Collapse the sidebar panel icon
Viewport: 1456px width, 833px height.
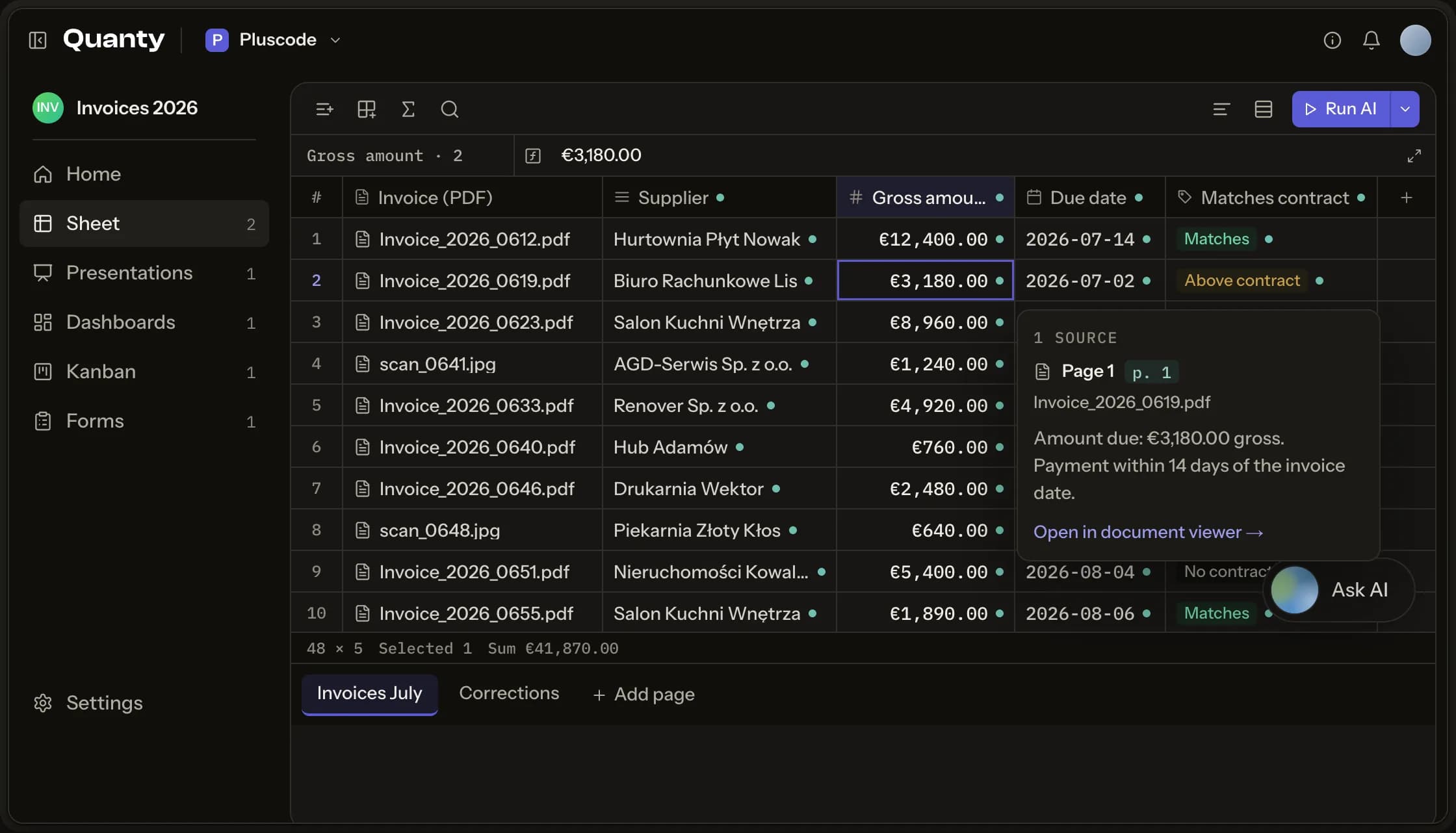click(38, 40)
